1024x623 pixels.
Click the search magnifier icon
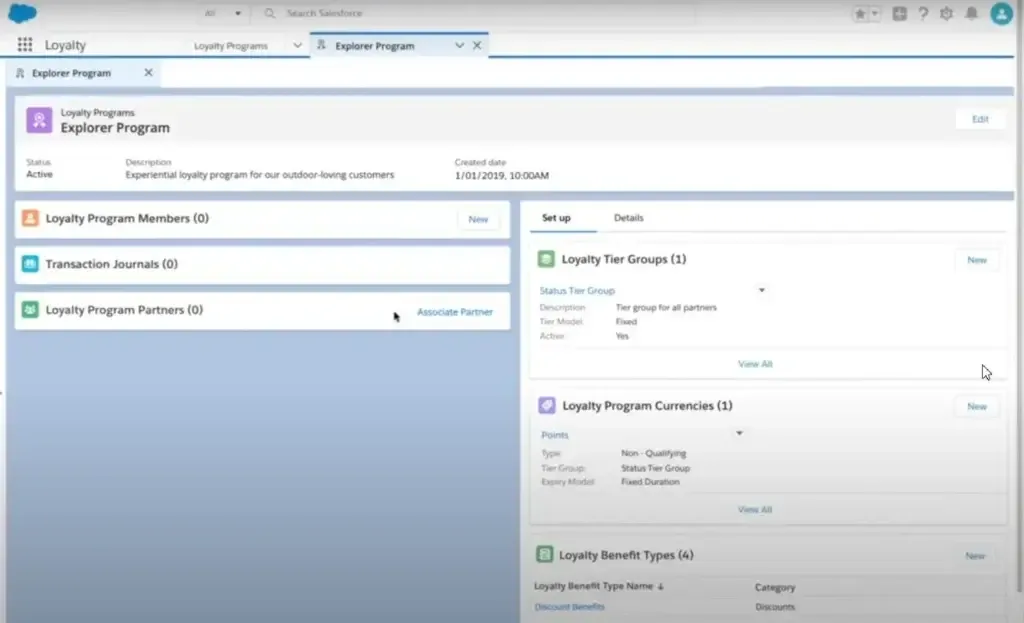(270, 13)
